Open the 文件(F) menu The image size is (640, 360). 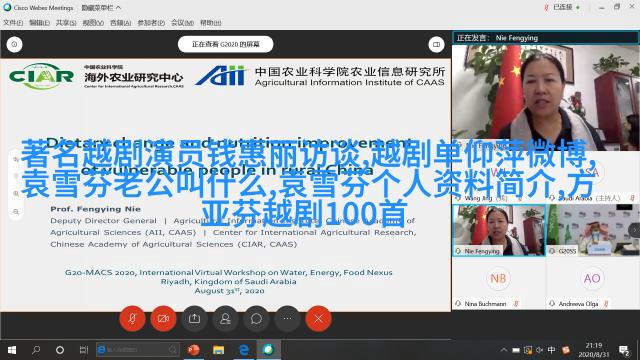(x=13, y=23)
